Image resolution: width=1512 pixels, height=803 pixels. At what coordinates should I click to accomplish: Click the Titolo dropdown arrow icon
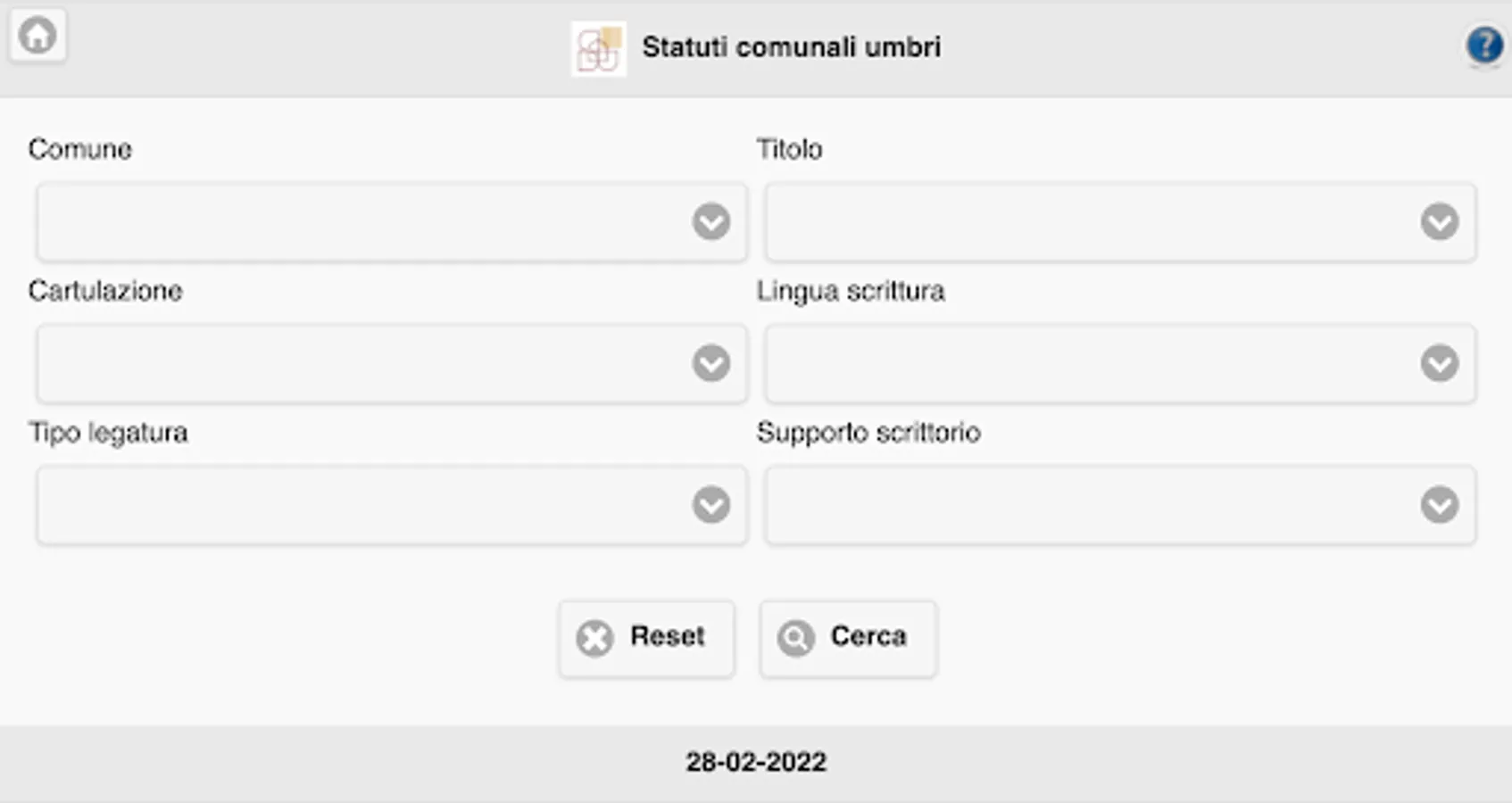pos(1439,222)
